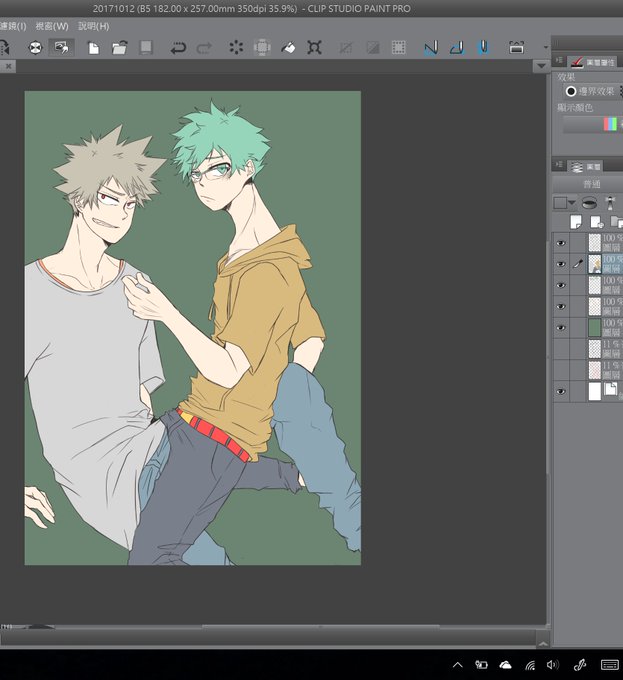
Task: Toggle the selection border display icon
Action: coord(398,47)
